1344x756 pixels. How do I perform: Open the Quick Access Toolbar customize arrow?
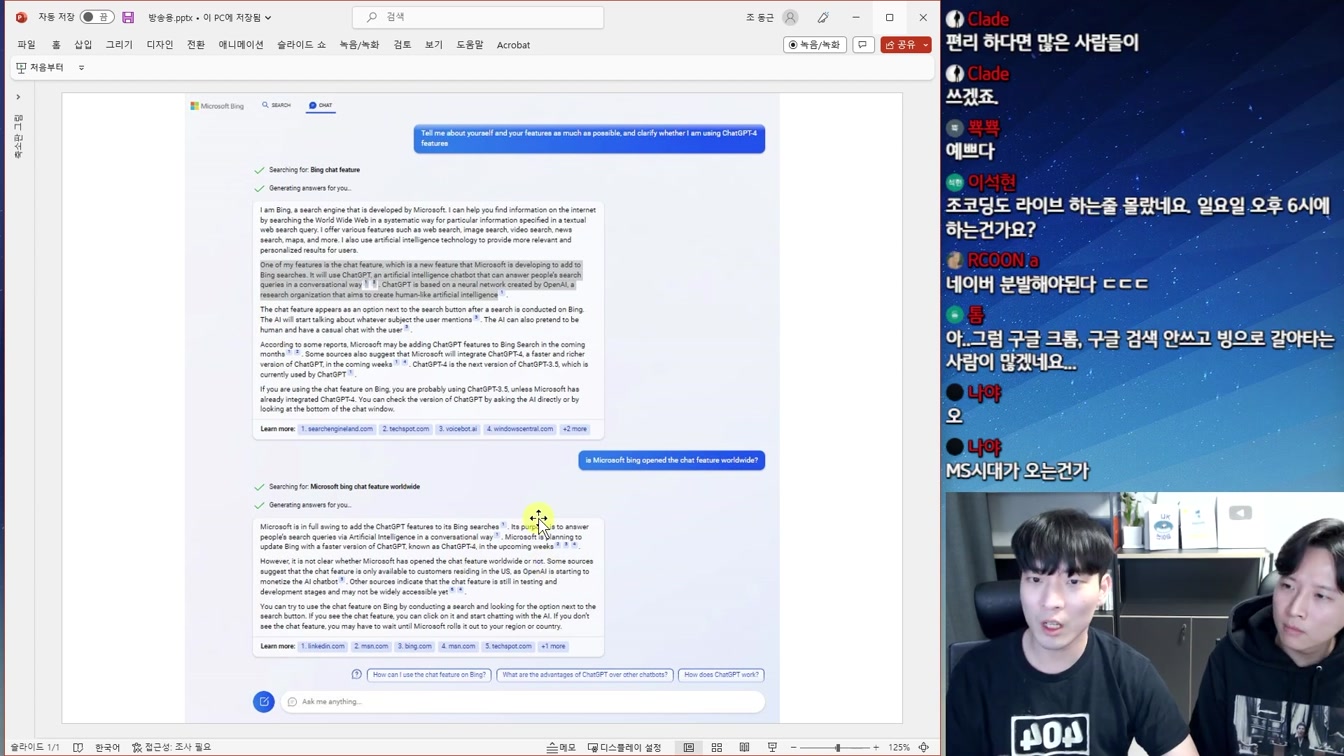click(x=81, y=68)
